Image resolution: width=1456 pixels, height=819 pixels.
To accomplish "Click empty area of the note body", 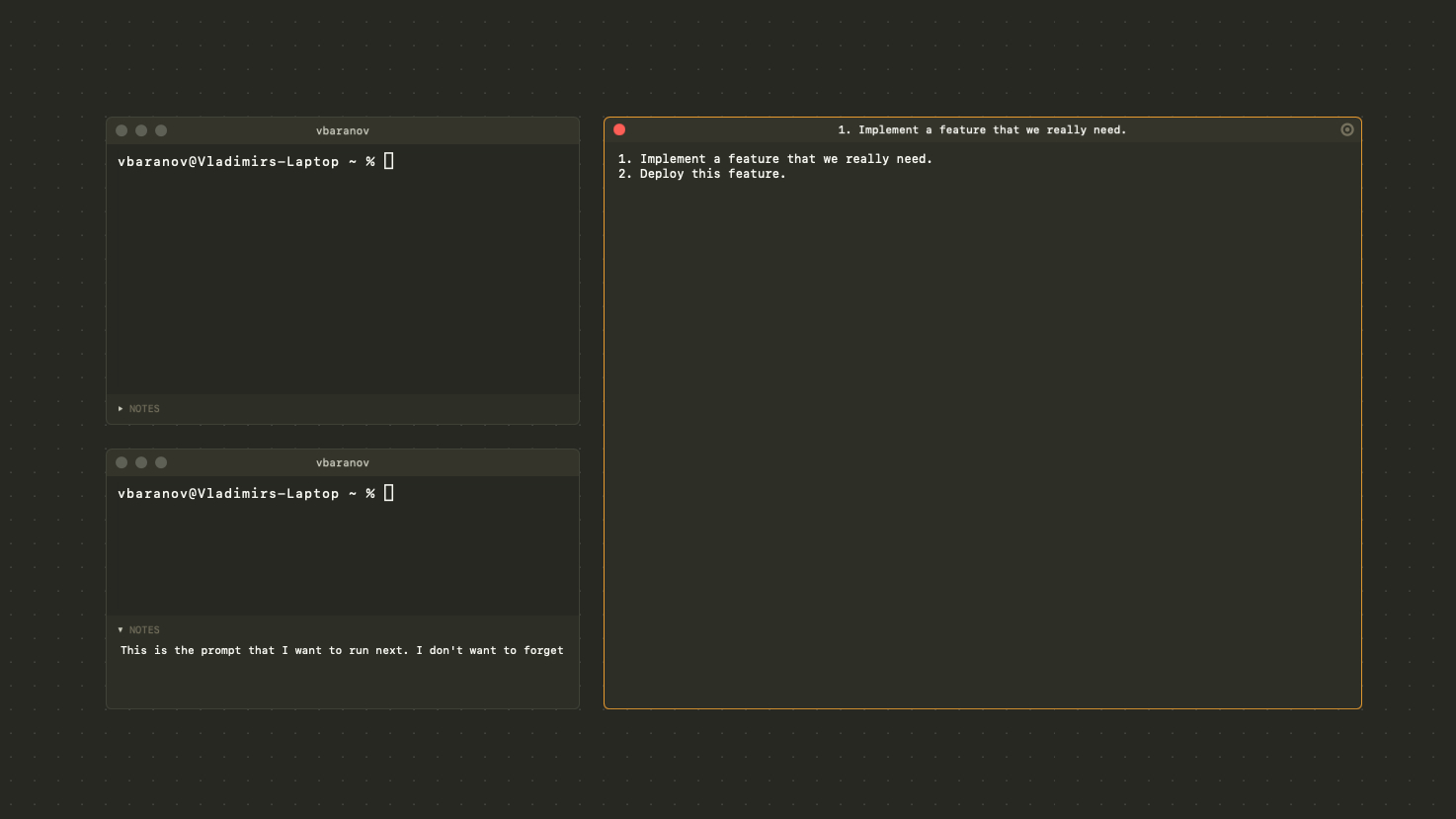I will click(x=982, y=445).
